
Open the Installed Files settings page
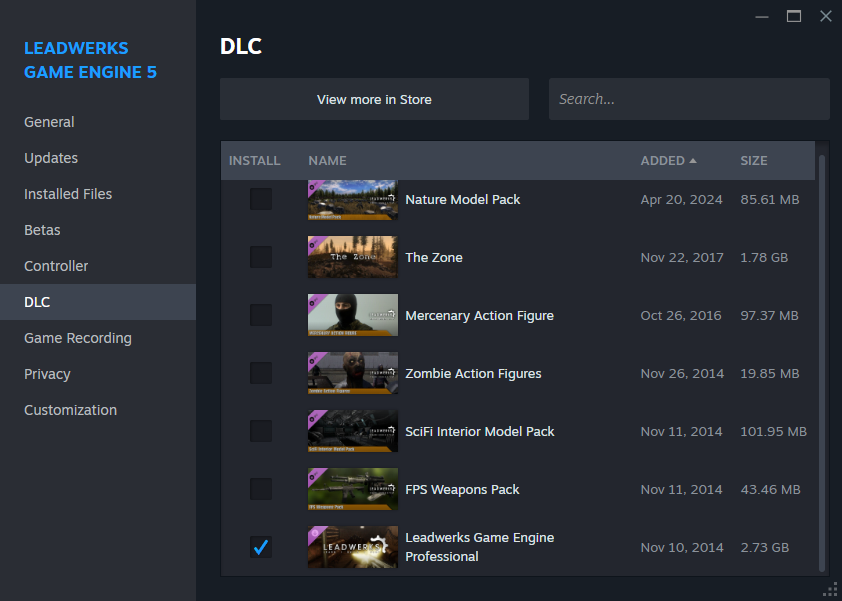tap(68, 194)
